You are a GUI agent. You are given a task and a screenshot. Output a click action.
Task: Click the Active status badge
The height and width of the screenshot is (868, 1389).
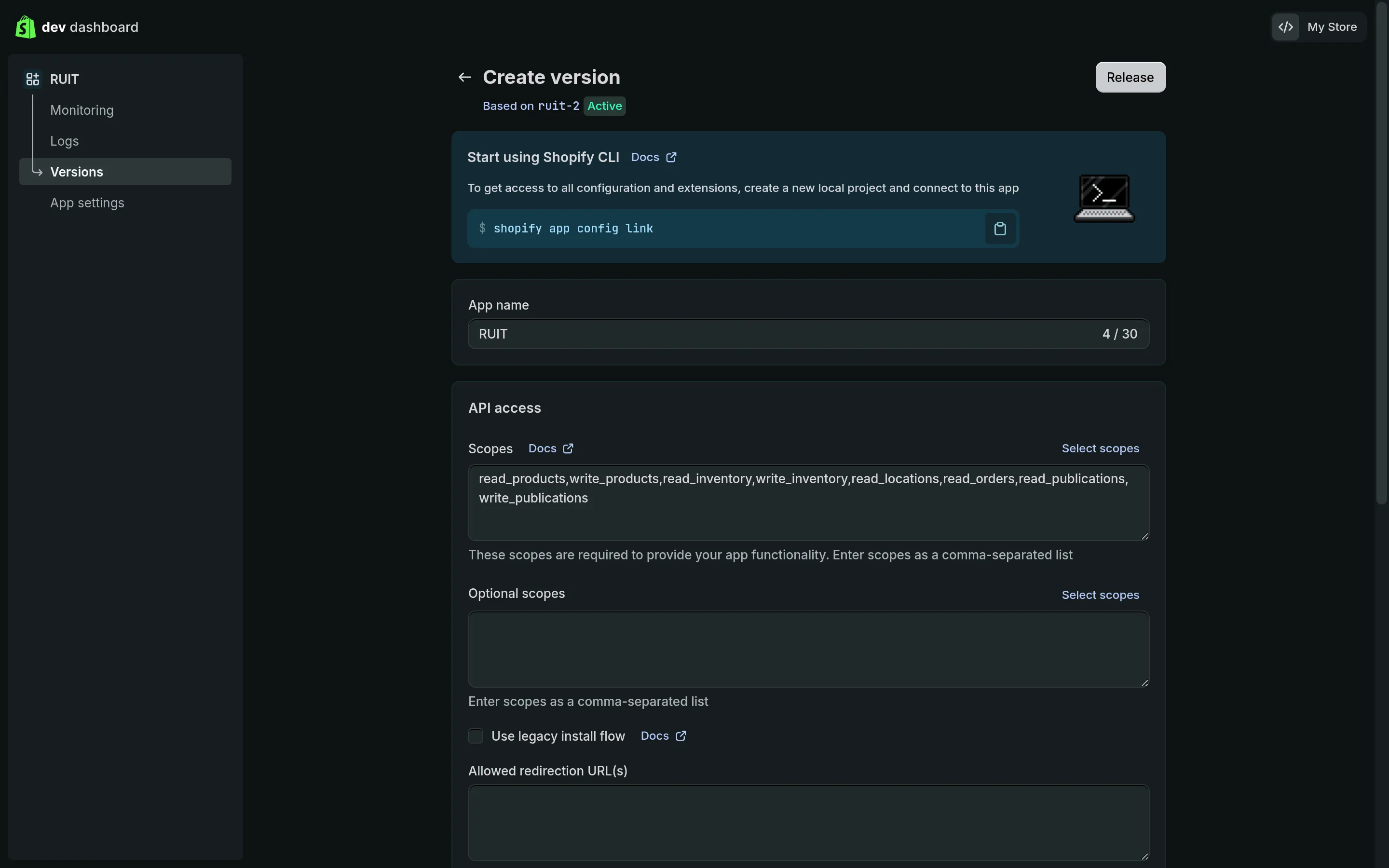coord(604,106)
